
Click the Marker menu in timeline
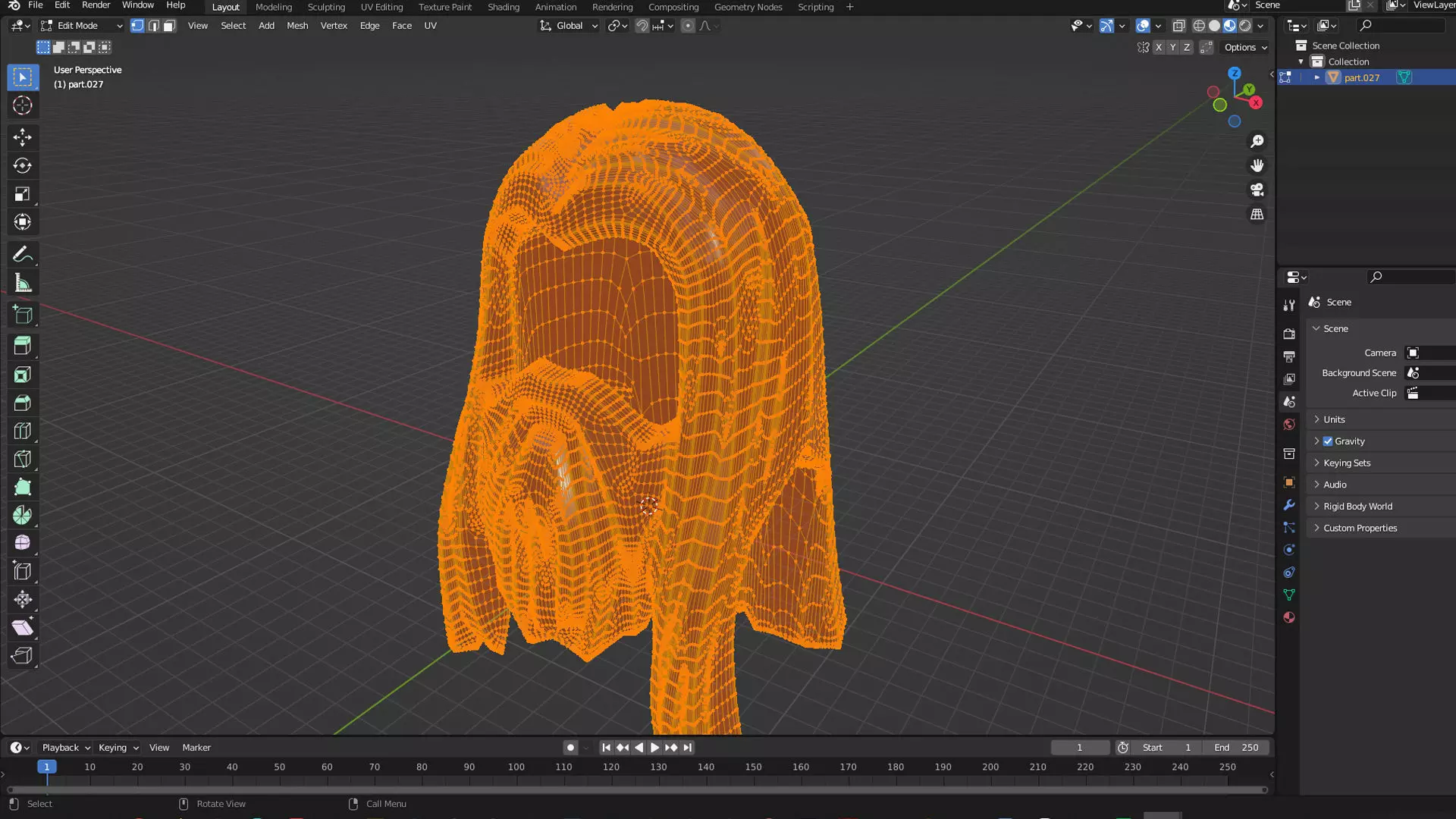196,748
